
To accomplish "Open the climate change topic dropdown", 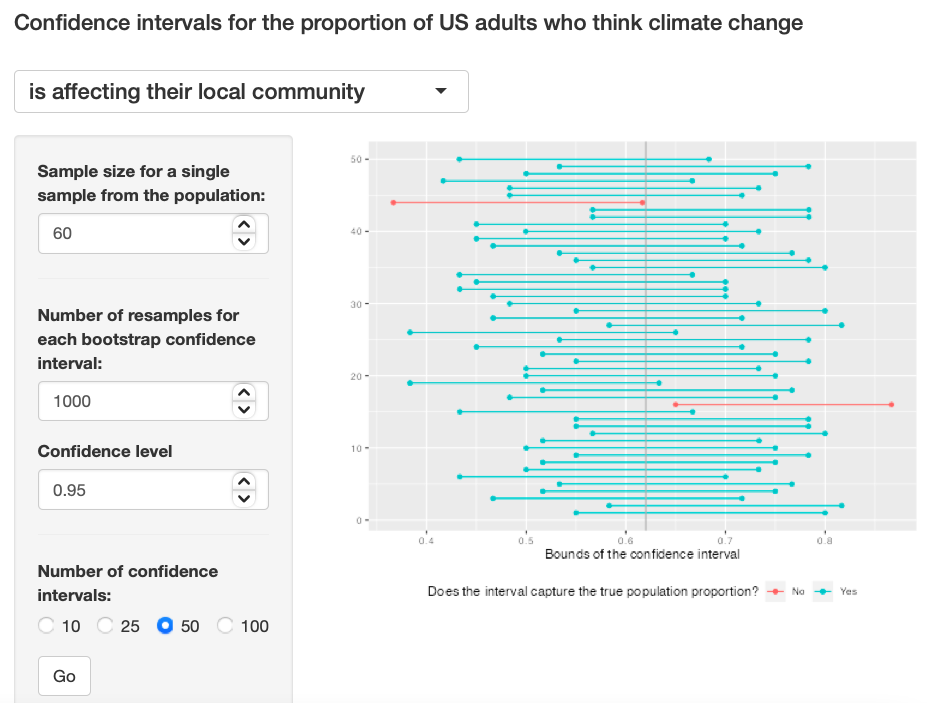I will tap(241, 92).
